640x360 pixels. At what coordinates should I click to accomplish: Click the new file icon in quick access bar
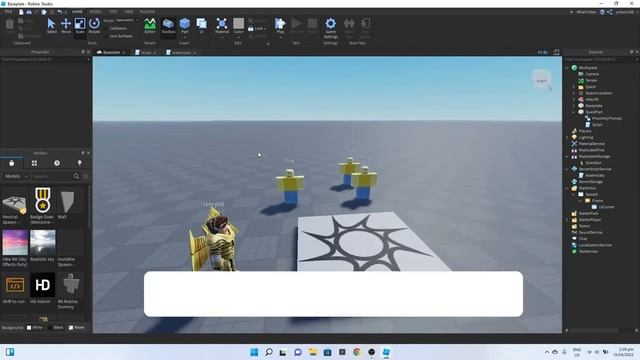coord(21,12)
